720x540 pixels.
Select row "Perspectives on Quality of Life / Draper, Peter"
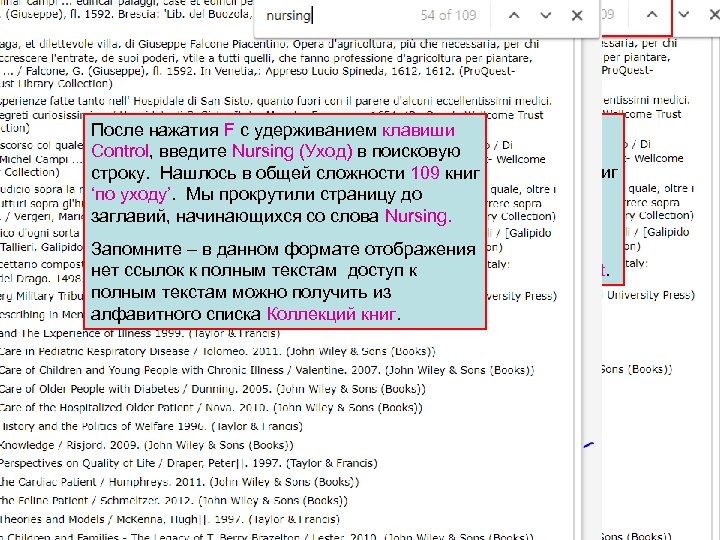click(x=189, y=463)
